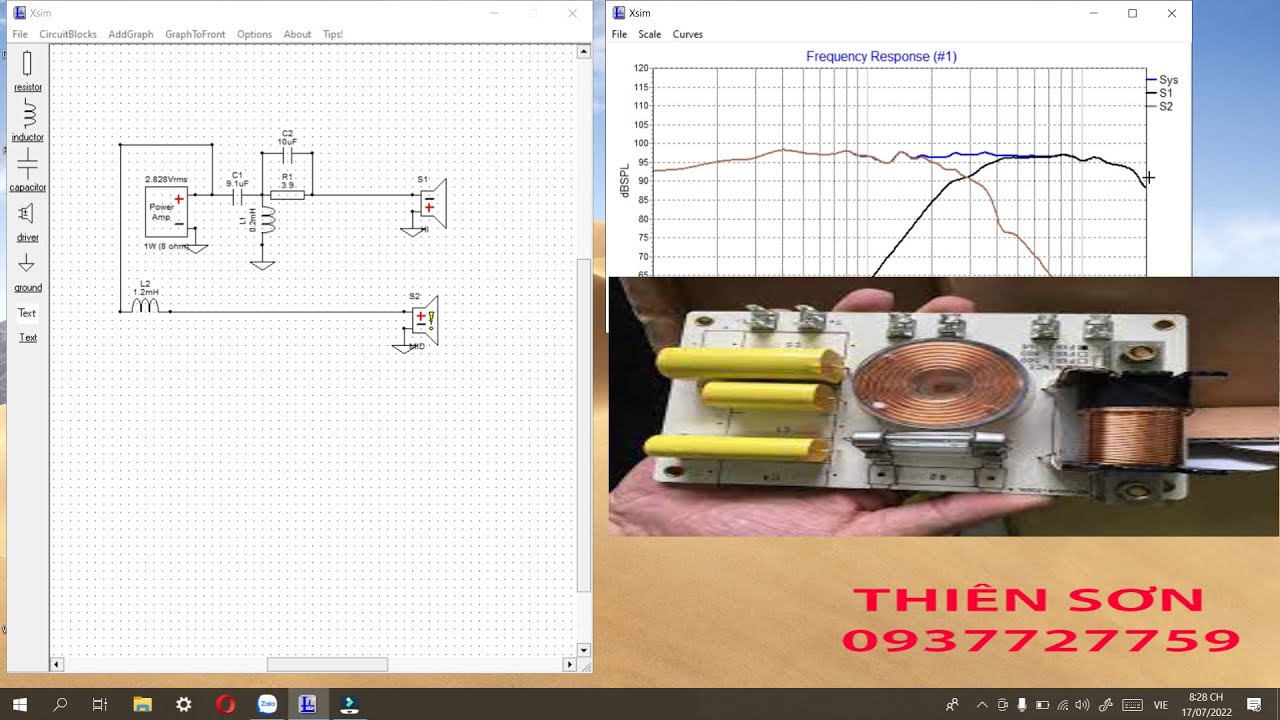This screenshot has height=720, width=1280.
Task: Open the notification action center
Action: tap(1254, 705)
